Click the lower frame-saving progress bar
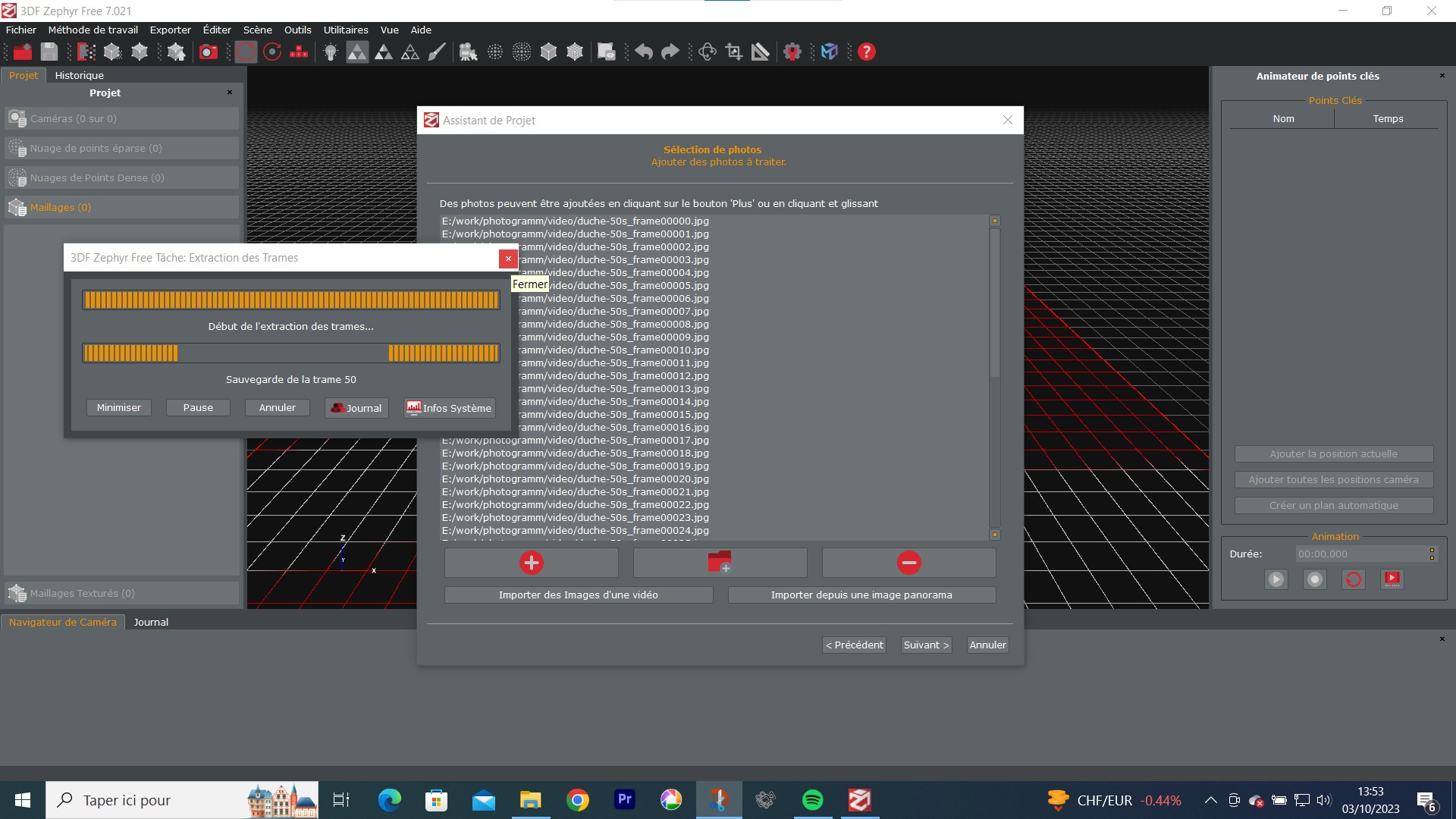The width and height of the screenshot is (1456, 819). (x=291, y=353)
